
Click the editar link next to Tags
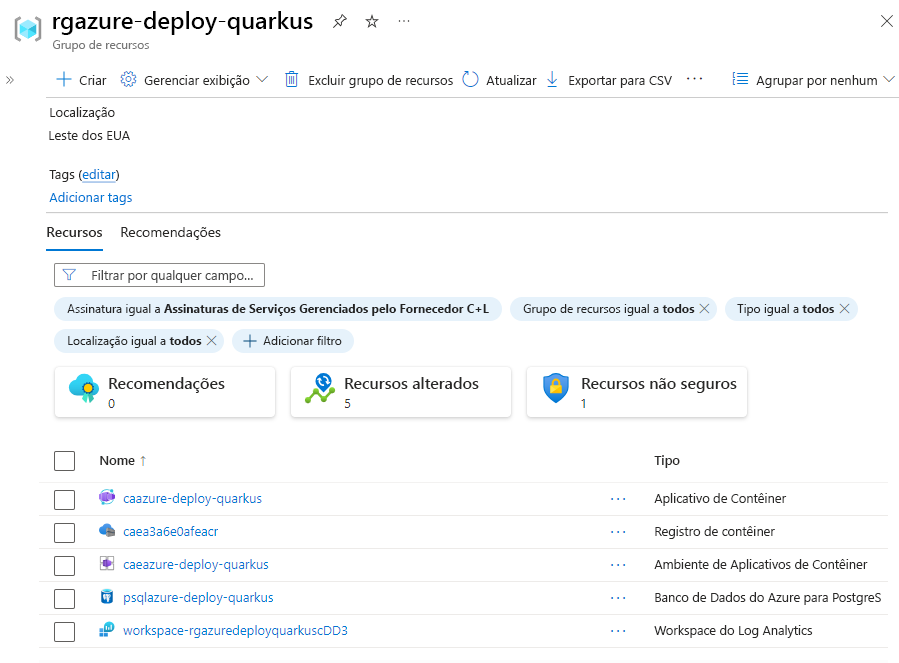(x=98, y=174)
